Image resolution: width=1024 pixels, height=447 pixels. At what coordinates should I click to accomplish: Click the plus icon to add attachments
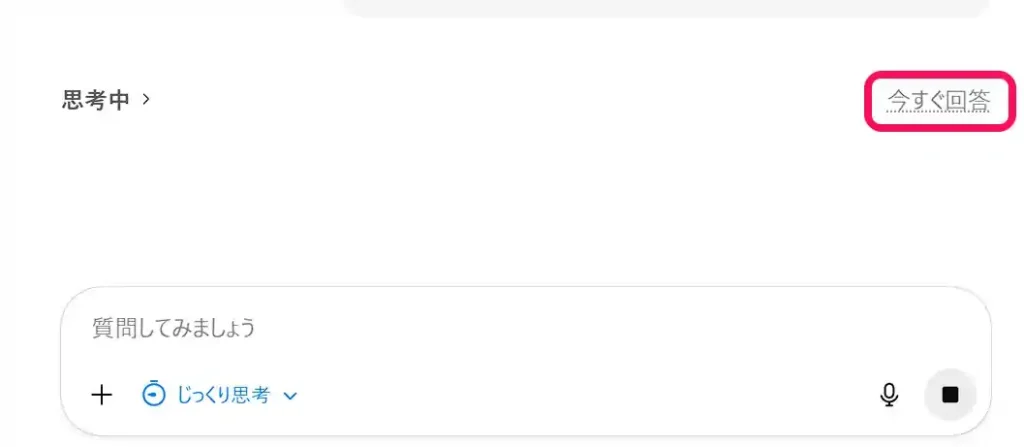click(x=101, y=394)
